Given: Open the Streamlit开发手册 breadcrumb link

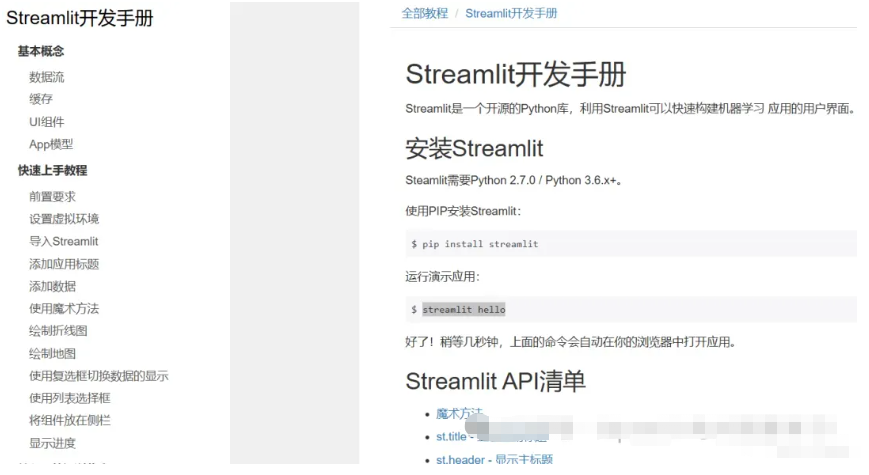Looking at the screenshot, I should click(x=511, y=13).
